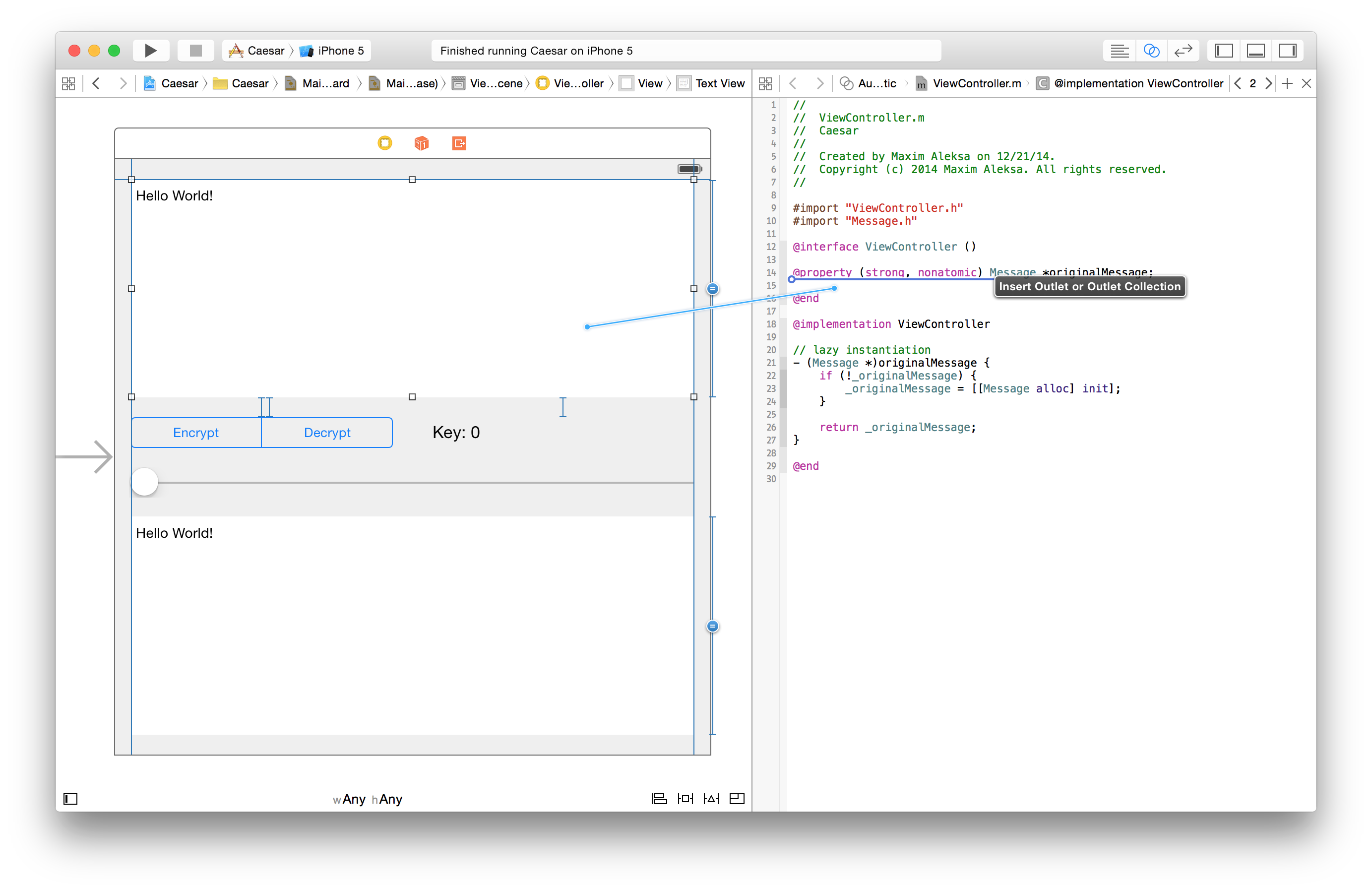Go back in assistant editor history
1372x891 pixels.
[793, 84]
